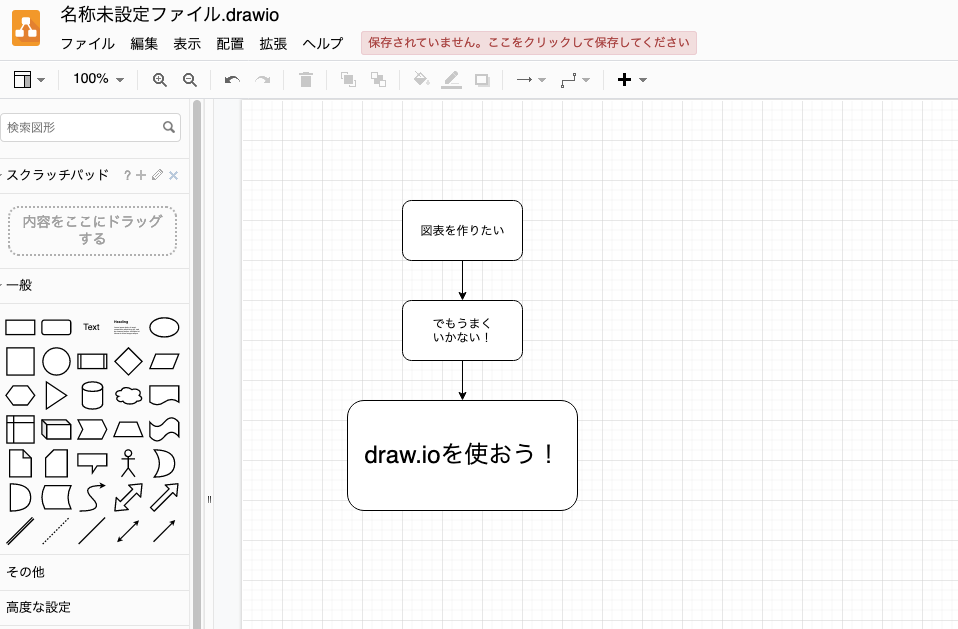Click the scratchpad help question mark icon
Viewport: 958px width, 629px height.
(127, 175)
